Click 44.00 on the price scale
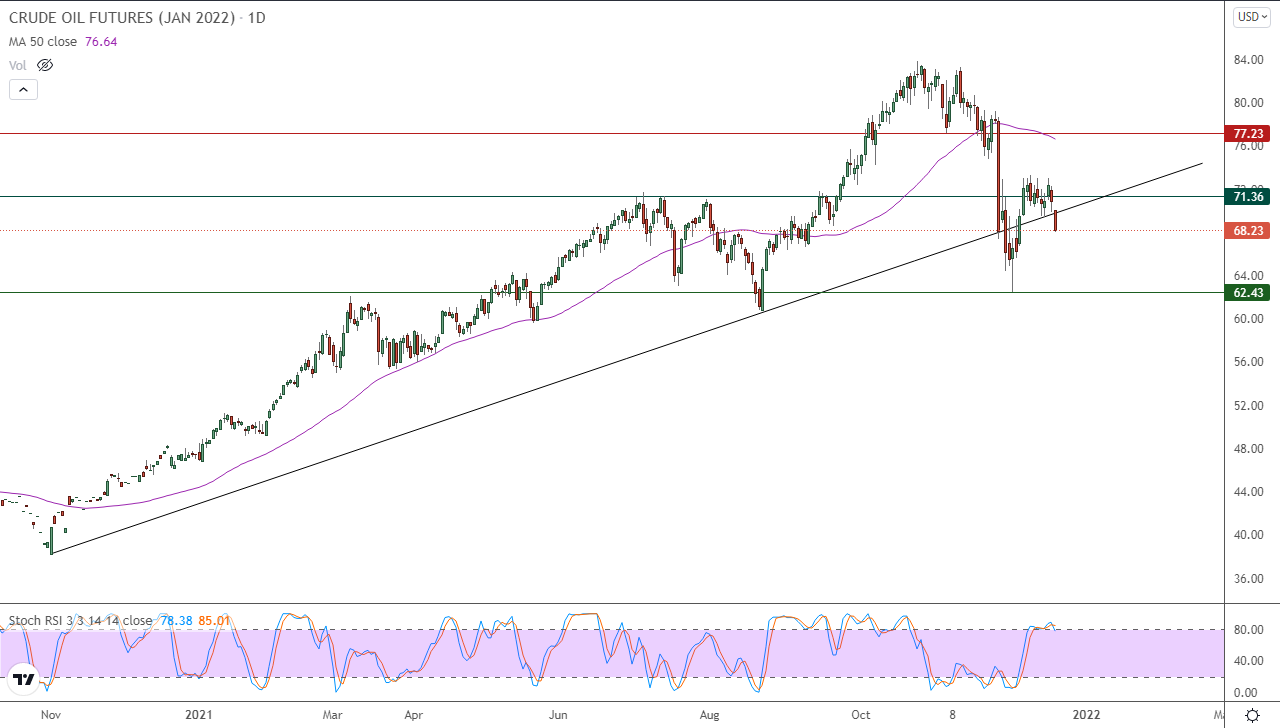Image resolution: width=1280 pixels, height=728 pixels. point(1249,492)
